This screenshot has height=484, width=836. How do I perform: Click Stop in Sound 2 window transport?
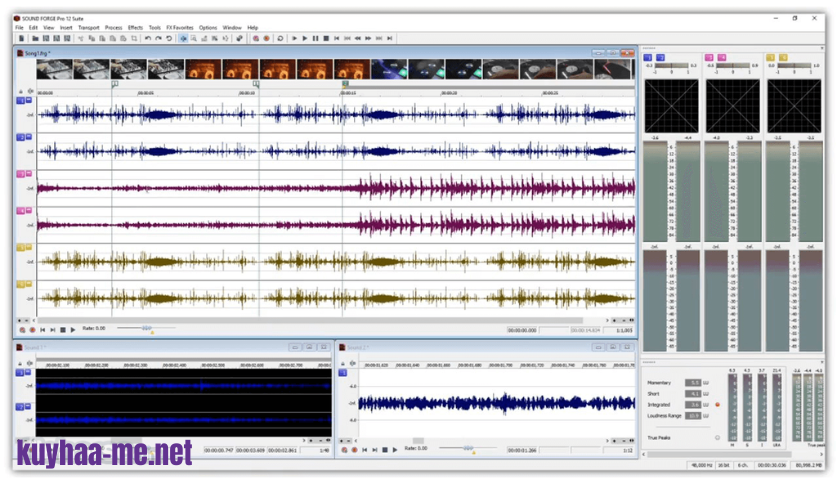pos(385,450)
